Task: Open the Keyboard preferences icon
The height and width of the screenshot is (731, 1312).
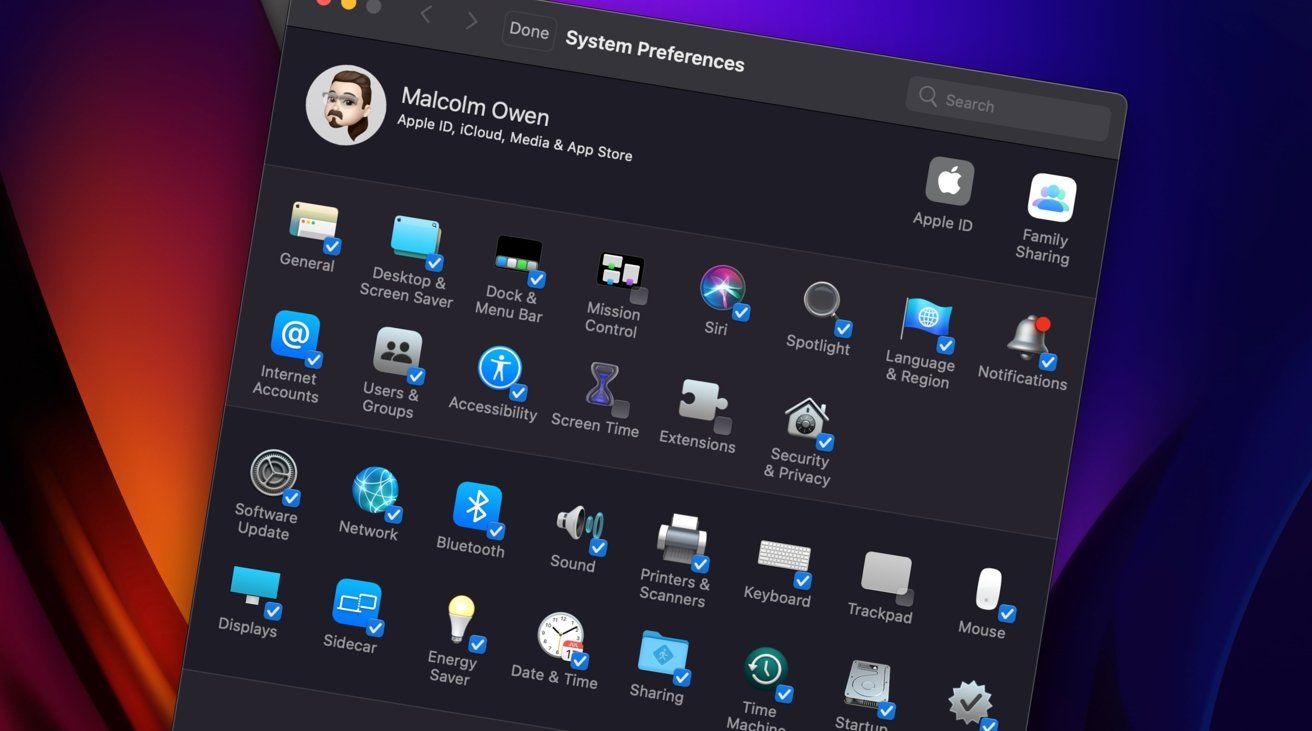Action: tap(784, 558)
